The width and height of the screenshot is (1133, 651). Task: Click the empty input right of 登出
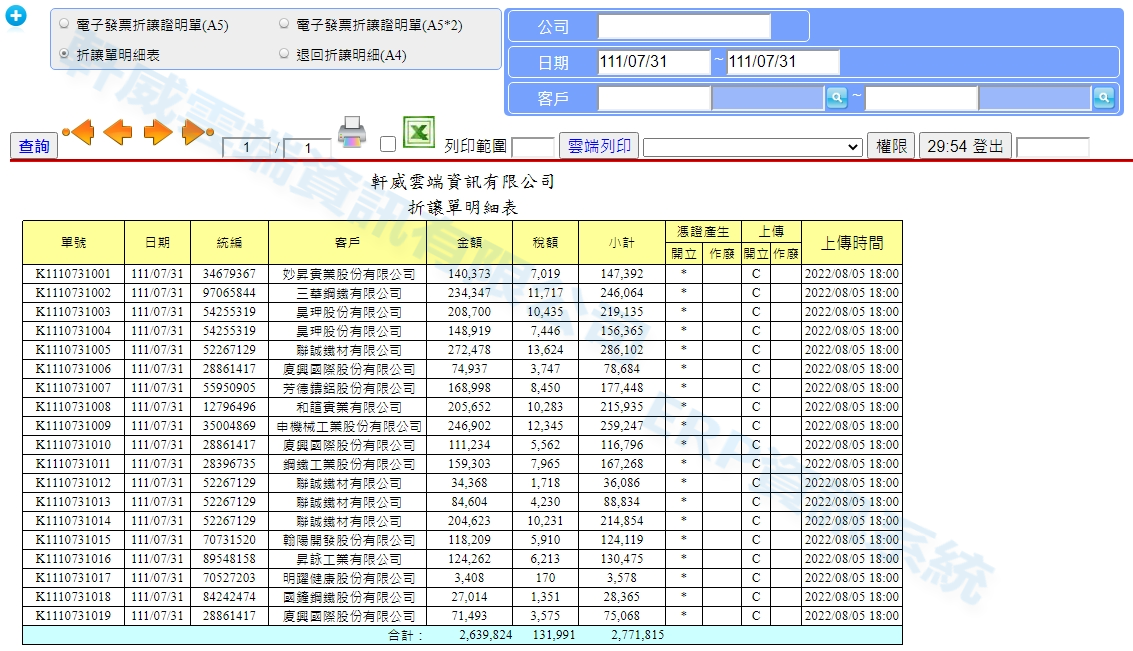[1052, 147]
